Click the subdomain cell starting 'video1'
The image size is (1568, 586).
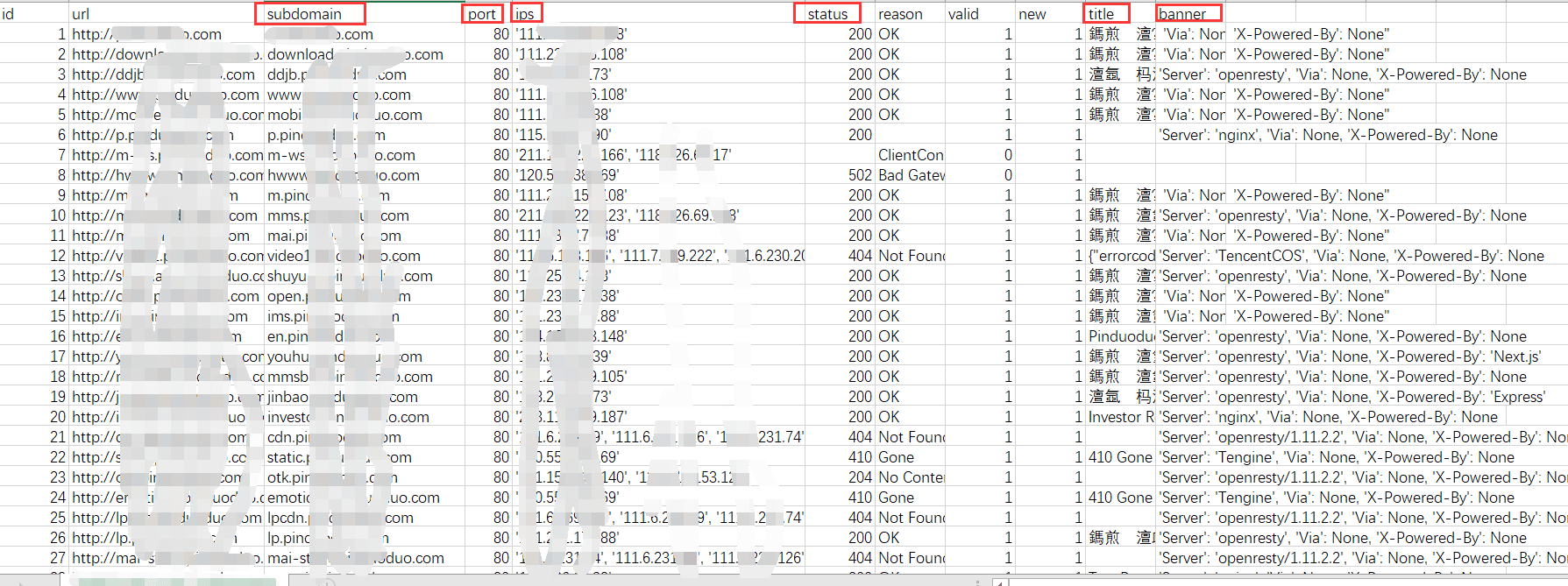click(364, 256)
